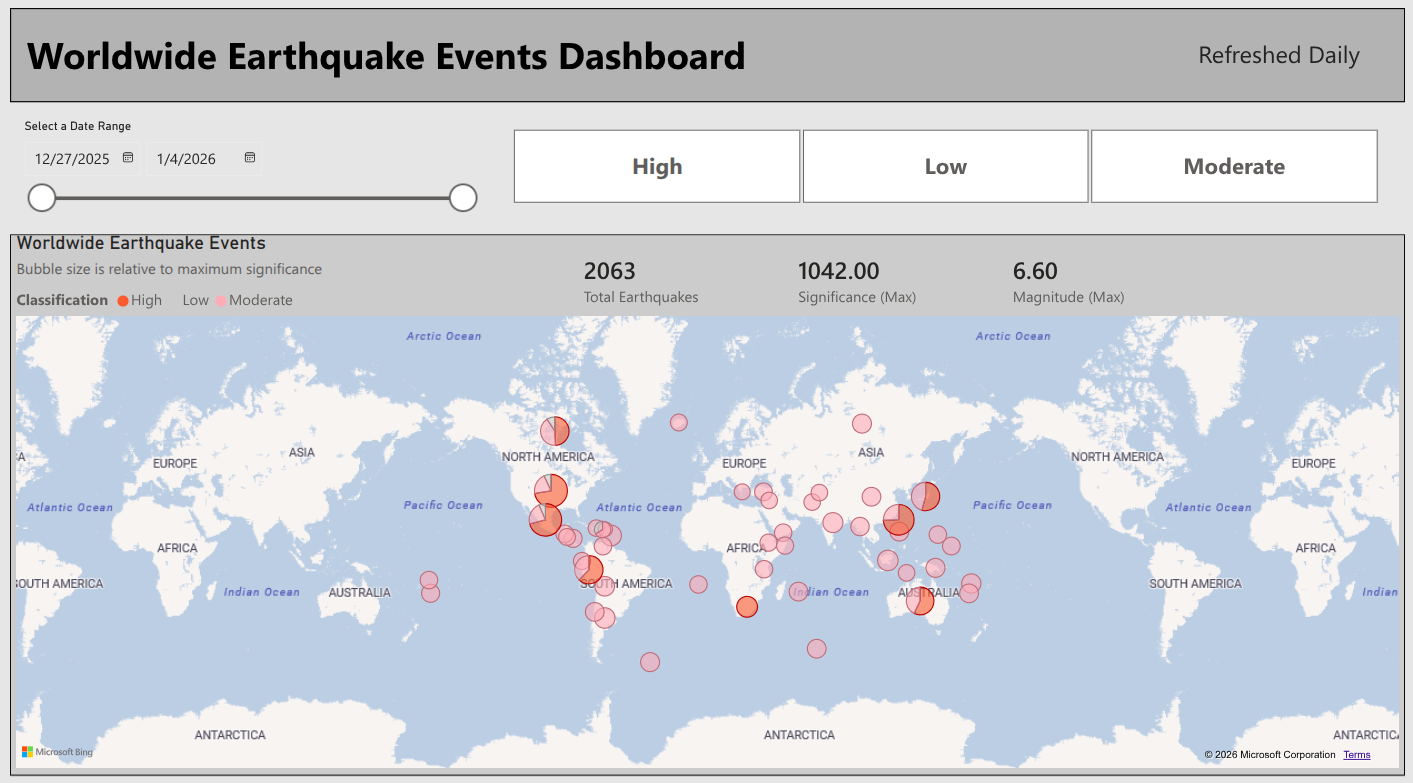The image size is (1413, 783).
Task: Toggle the Low classification slicer button
Action: coord(945,166)
